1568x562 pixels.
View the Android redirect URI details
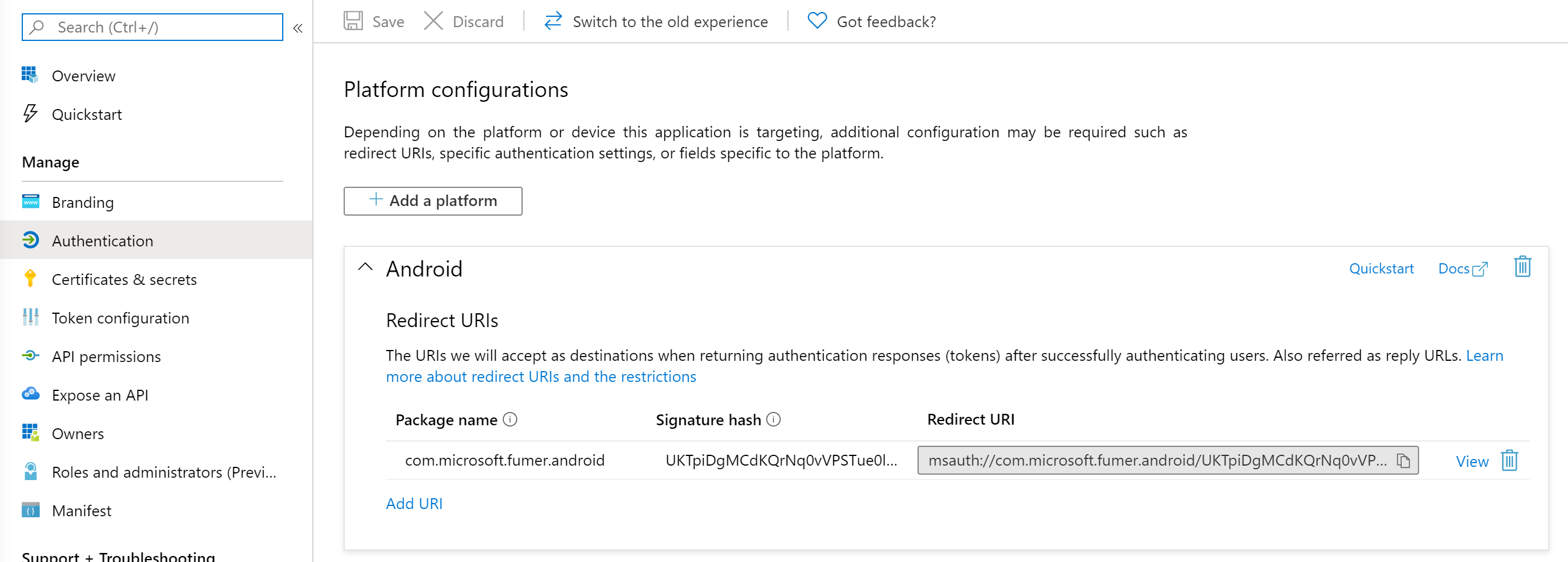pyautogui.click(x=1472, y=461)
